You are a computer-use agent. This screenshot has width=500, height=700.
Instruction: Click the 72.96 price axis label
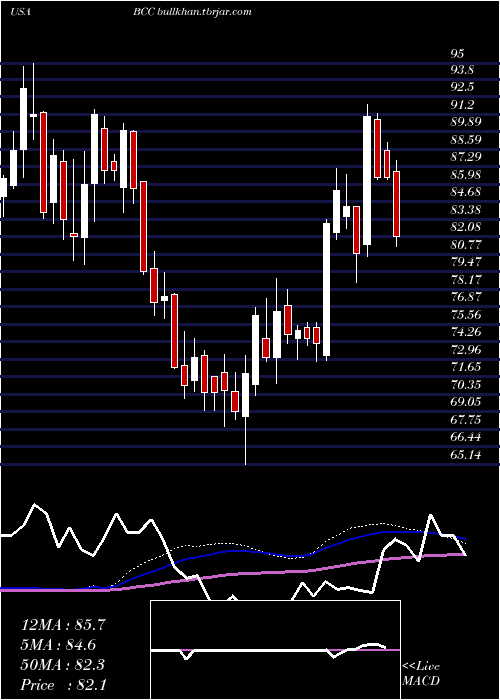(465, 349)
